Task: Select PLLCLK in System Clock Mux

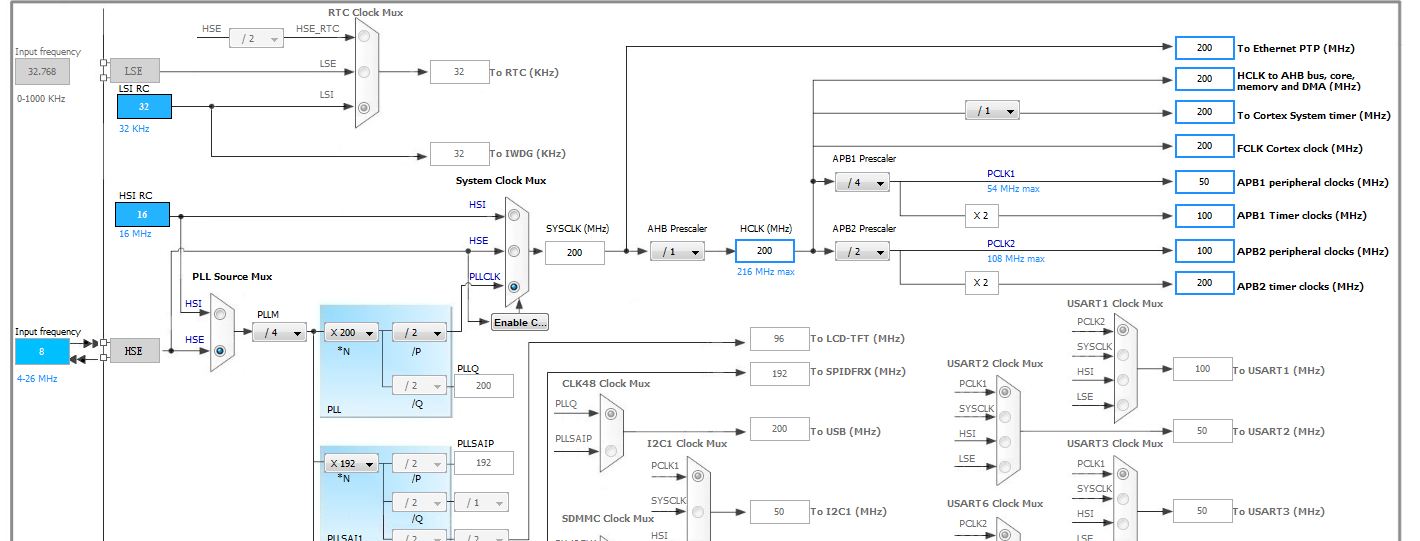Action: pos(515,286)
